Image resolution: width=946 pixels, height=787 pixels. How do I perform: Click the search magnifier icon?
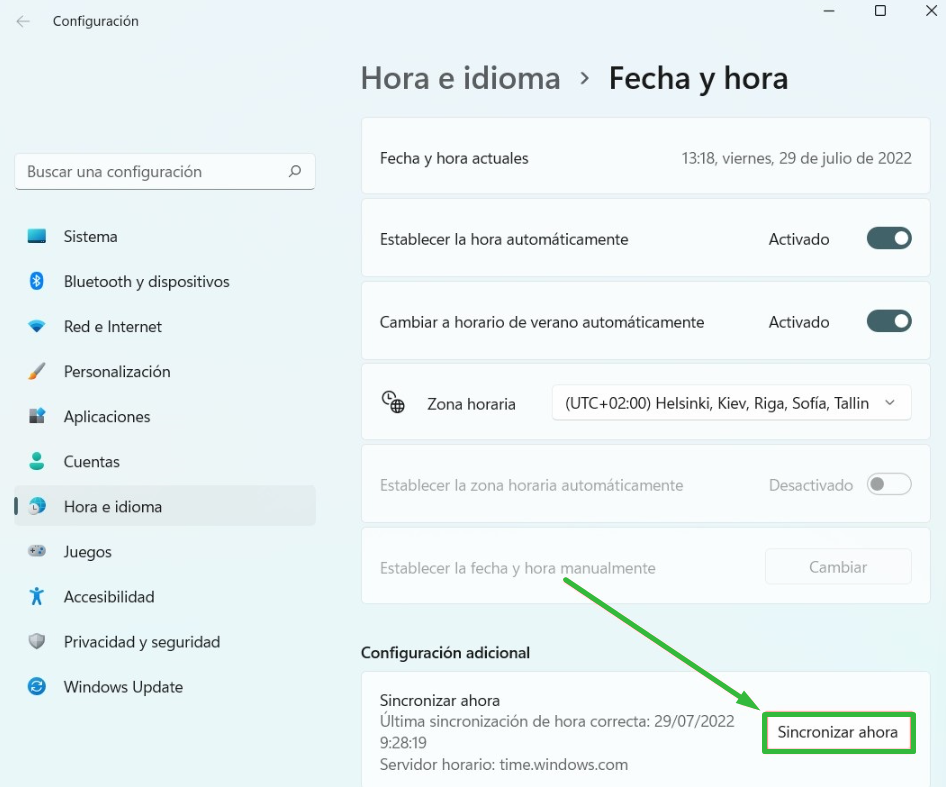(295, 171)
